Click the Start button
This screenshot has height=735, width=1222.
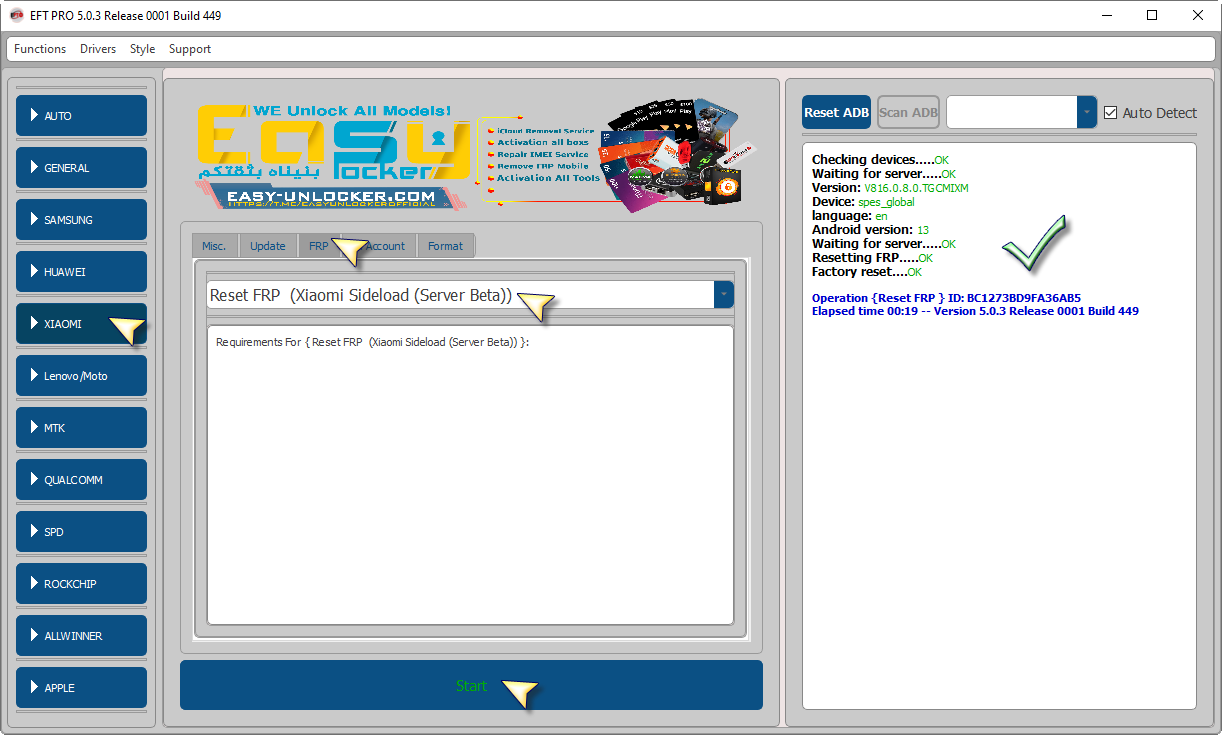pyautogui.click(x=471, y=685)
